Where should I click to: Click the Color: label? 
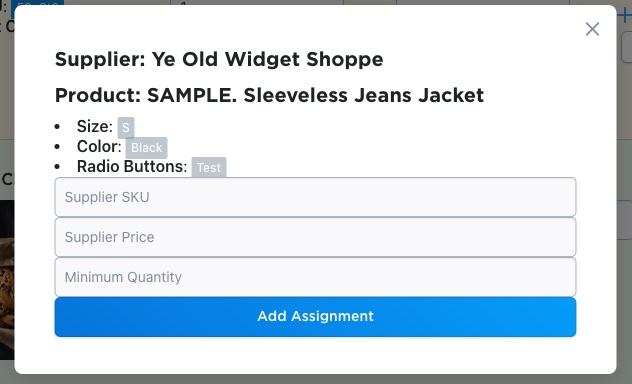click(x=99, y=147)
